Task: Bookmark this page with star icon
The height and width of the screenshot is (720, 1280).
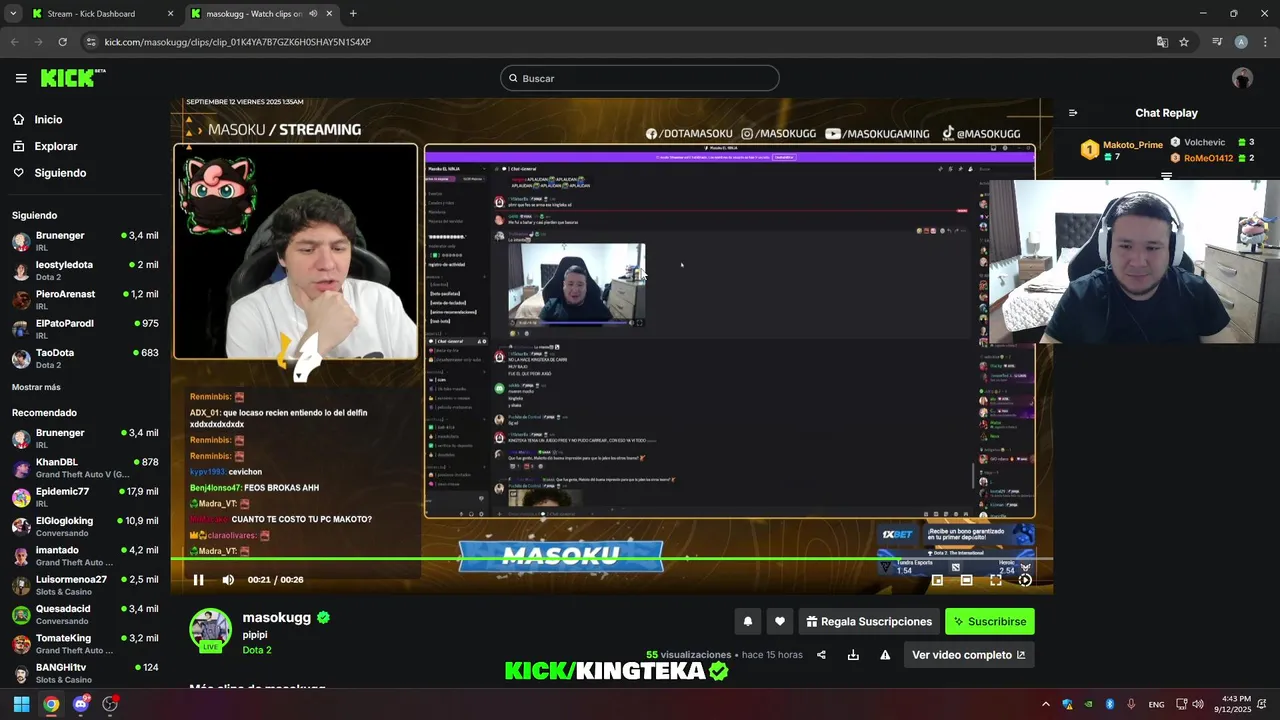Action: [1184, 42]
